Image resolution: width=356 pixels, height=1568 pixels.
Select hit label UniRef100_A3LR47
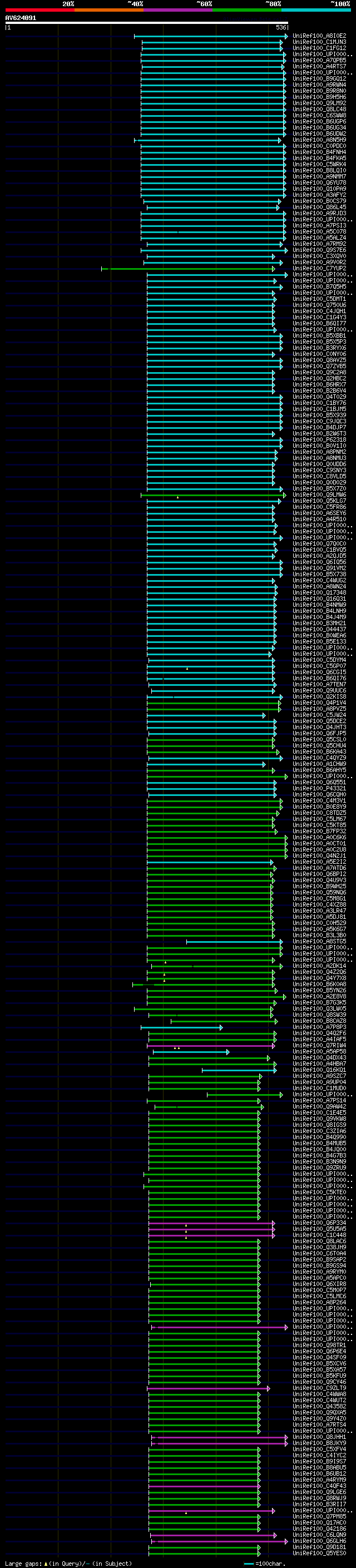(319, 911)
